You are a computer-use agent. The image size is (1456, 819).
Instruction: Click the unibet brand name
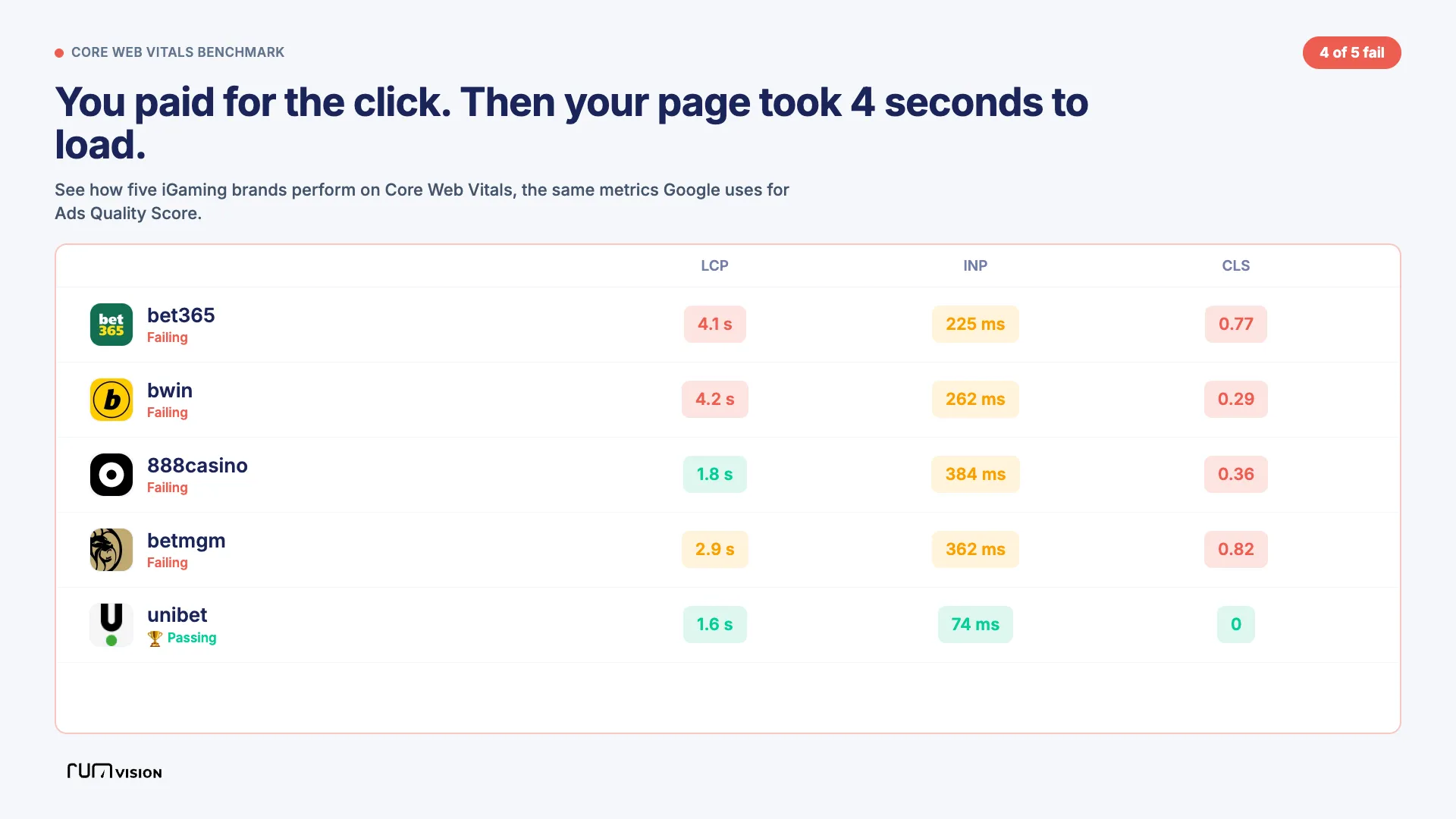(177, 615)
